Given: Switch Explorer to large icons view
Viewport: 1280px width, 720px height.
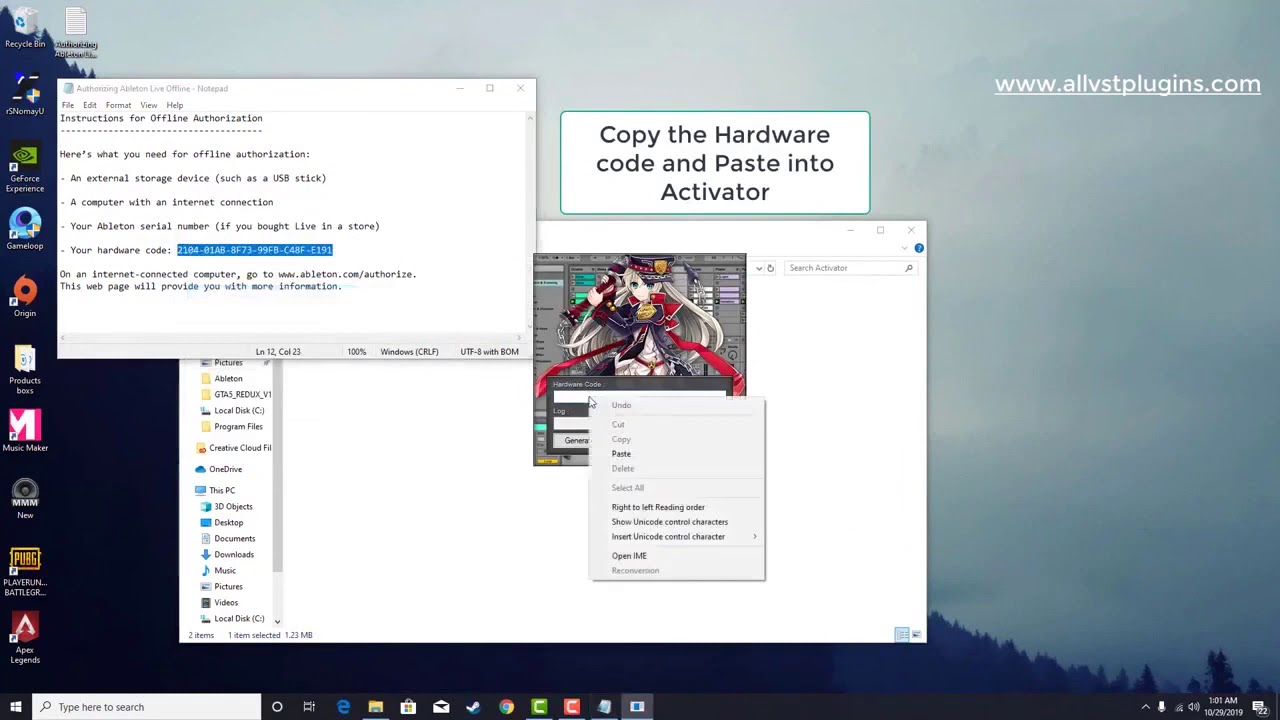Looking at the screenshot, I should point(914,634).
